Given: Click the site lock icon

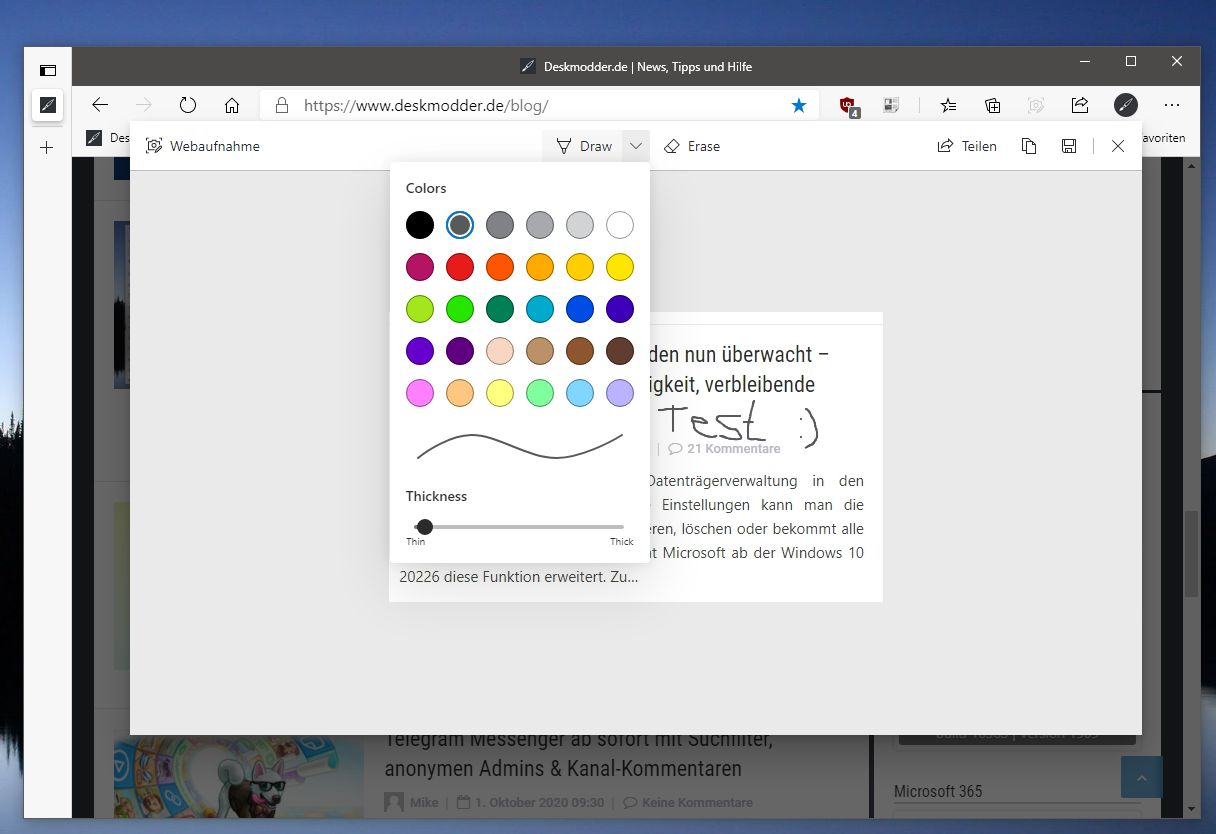Looking at the screenshot, I should click(x=281, y=105).
